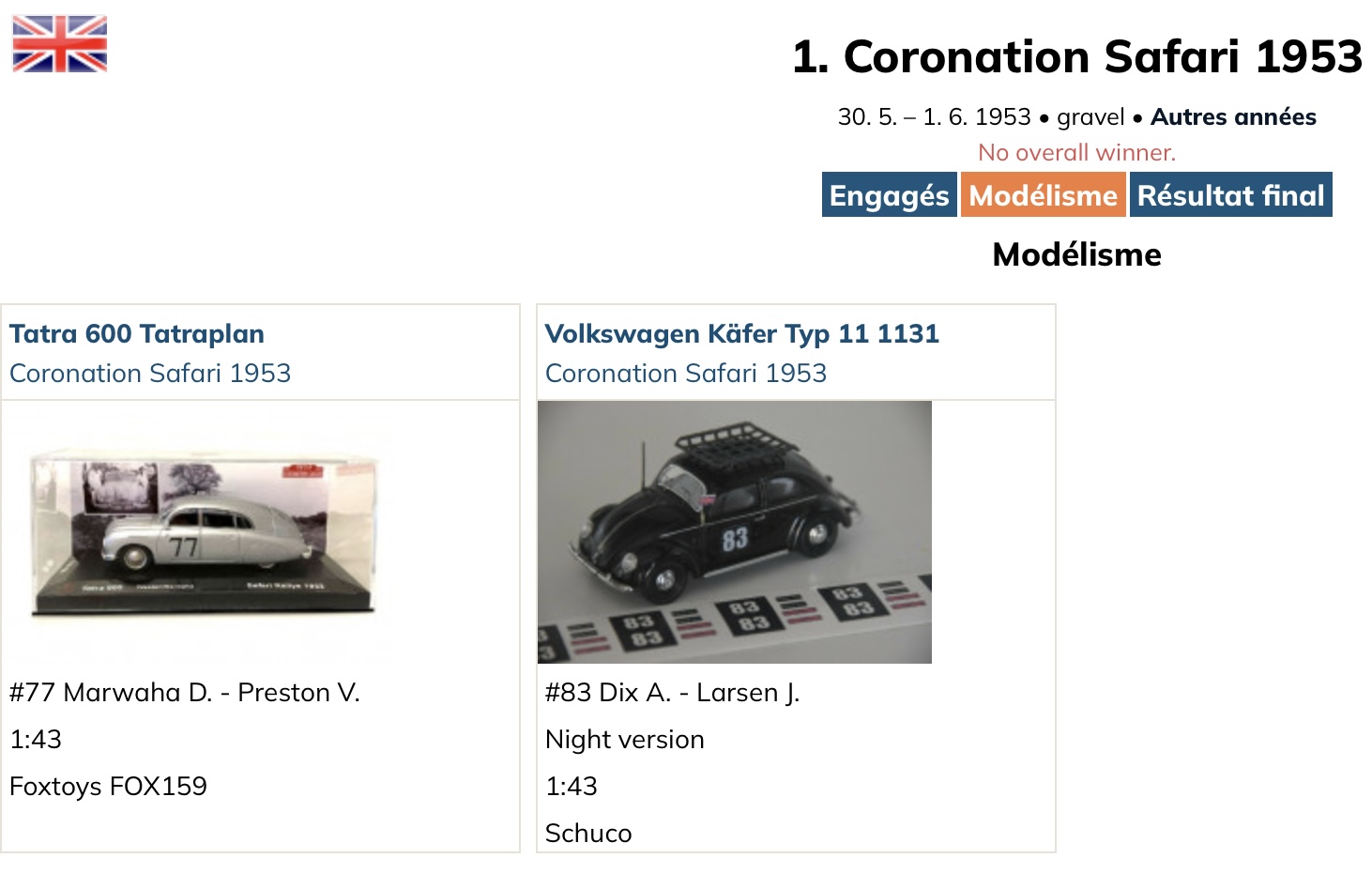This screenshot has height=889, width=1372.
Task: Click the #77 Marwaha D. - Preston V. text
Action: pos(185,692)
